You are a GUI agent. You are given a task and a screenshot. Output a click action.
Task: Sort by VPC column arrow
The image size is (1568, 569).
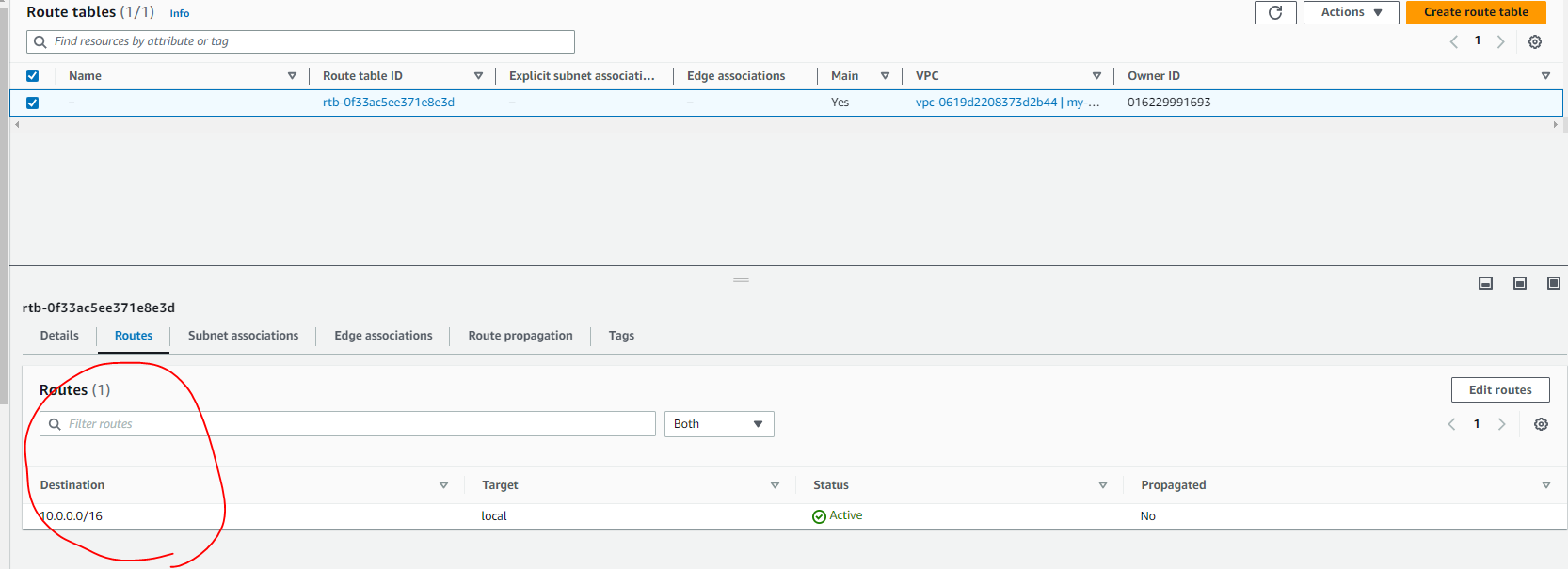pyautogui.click(x=1096, y=76)
